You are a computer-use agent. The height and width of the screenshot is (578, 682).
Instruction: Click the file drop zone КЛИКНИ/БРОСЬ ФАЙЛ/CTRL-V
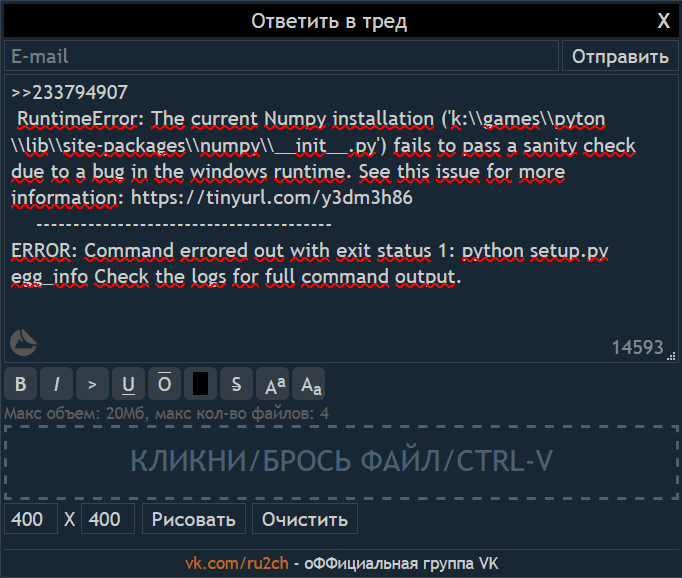(x=341, y=462)
